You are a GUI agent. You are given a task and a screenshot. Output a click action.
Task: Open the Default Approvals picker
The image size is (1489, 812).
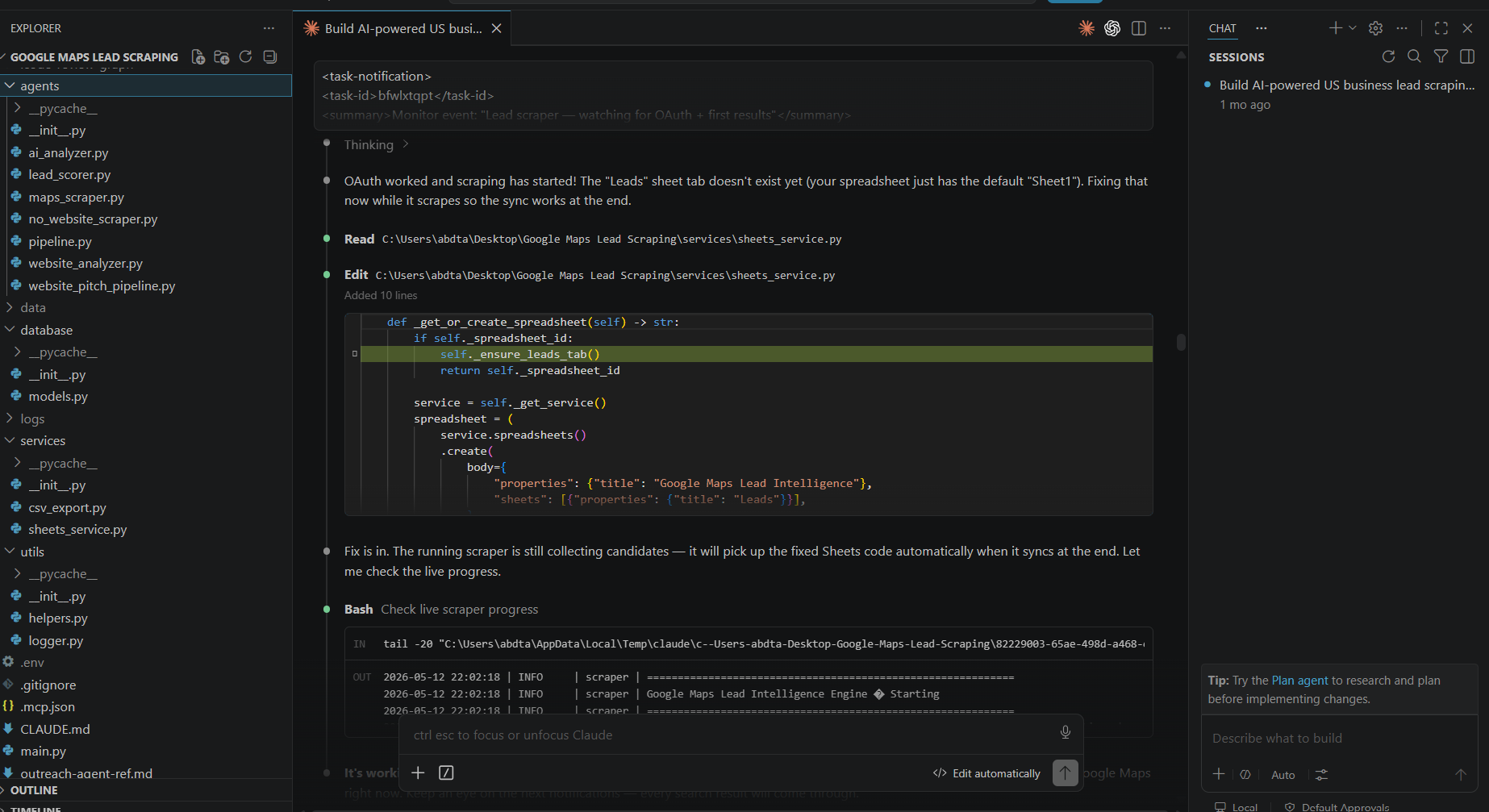[x=1337, y=806]
